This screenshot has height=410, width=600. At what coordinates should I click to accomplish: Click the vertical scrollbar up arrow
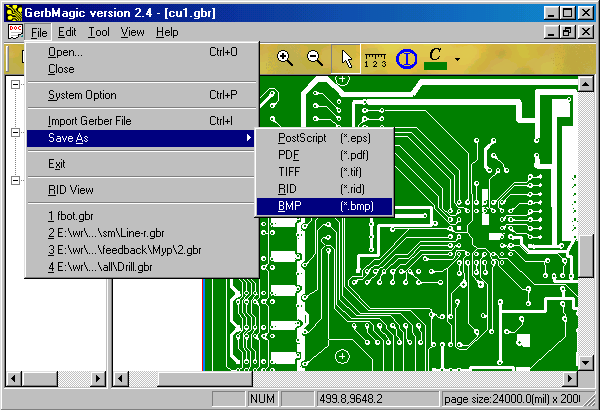click(585, 84)
